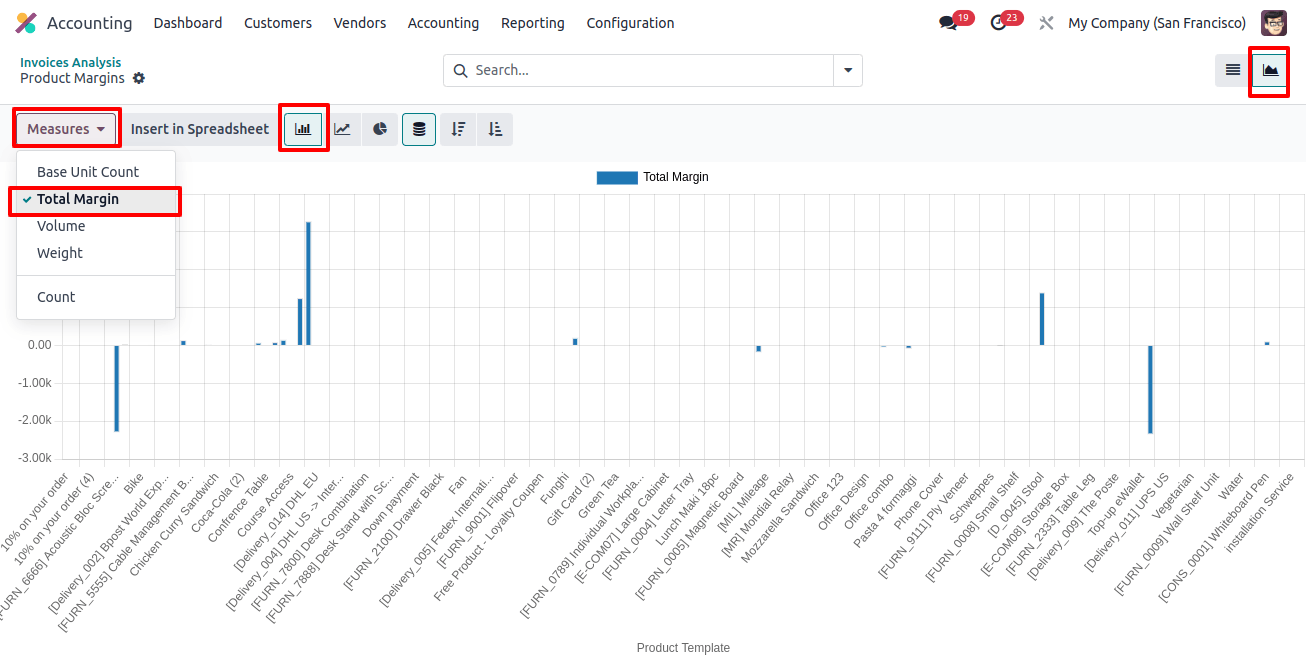Click the gear icon beside Product Margins
The height and width of the screenshot is (660, 1306).
click(139, 78)
